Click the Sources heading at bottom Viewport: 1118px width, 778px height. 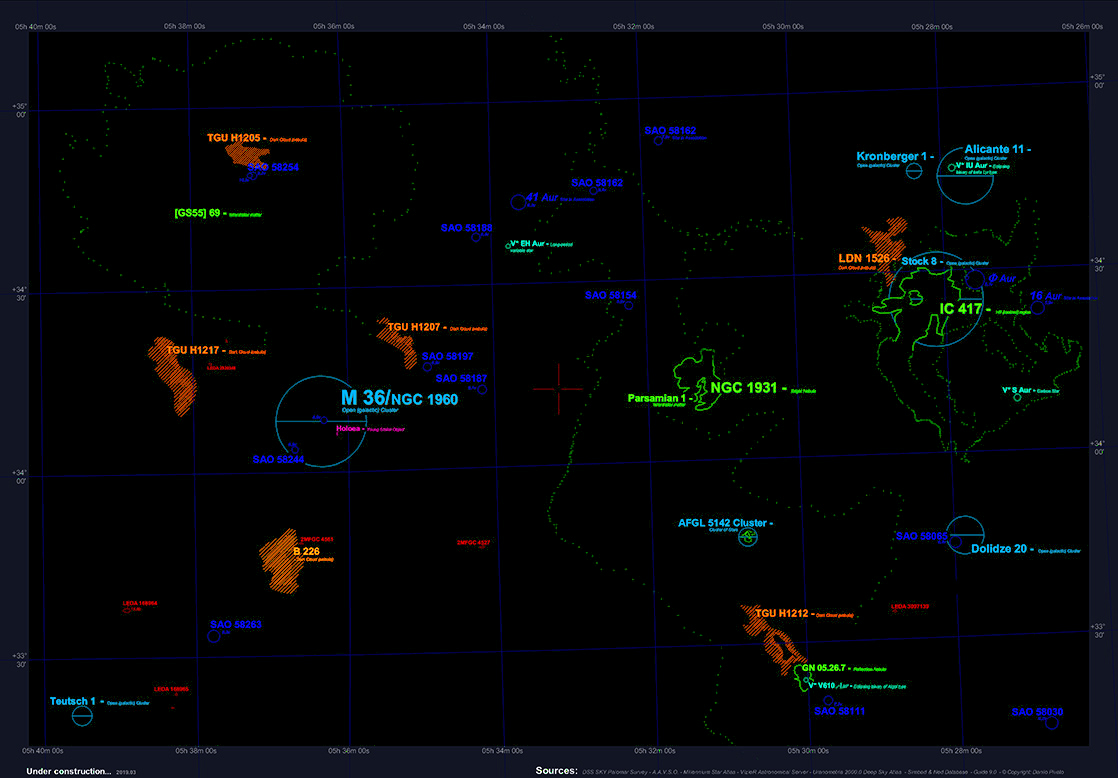(556, 771)
